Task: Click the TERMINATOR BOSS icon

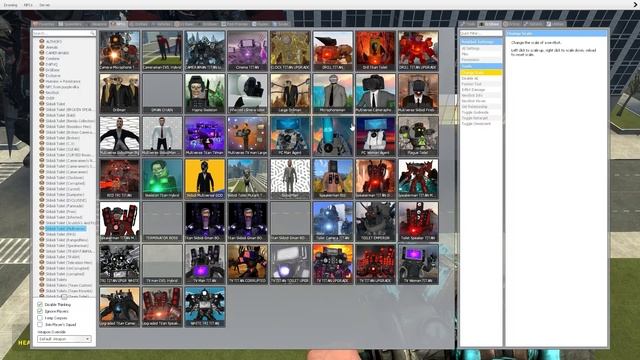Action: pyautogui.click(x=162, y=221)
